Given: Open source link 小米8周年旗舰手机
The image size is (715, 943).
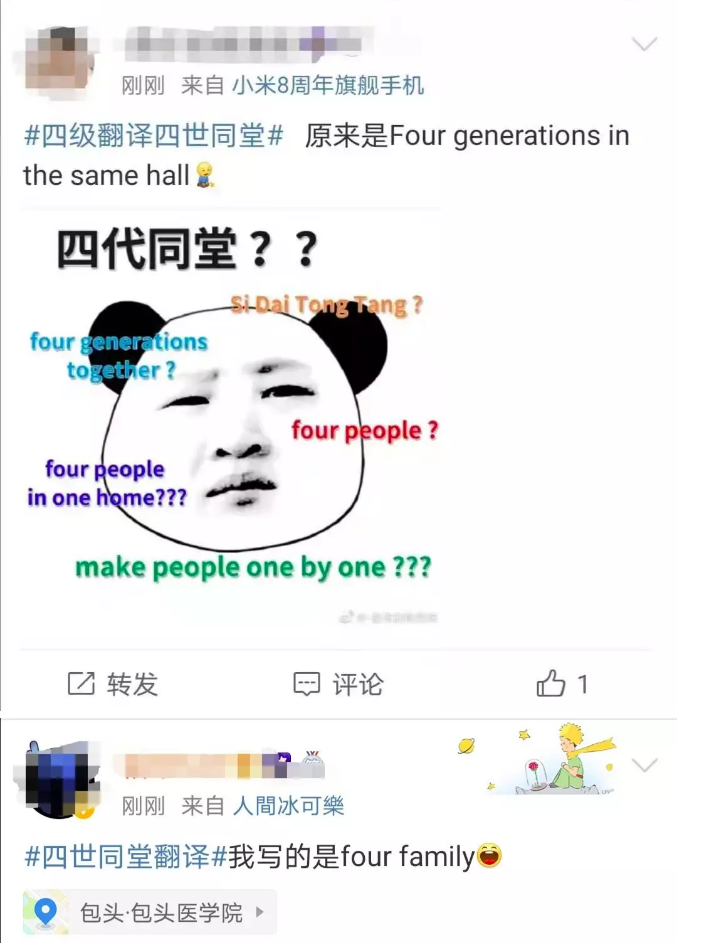Looking at the screenshot, I should tap(328, 85).
